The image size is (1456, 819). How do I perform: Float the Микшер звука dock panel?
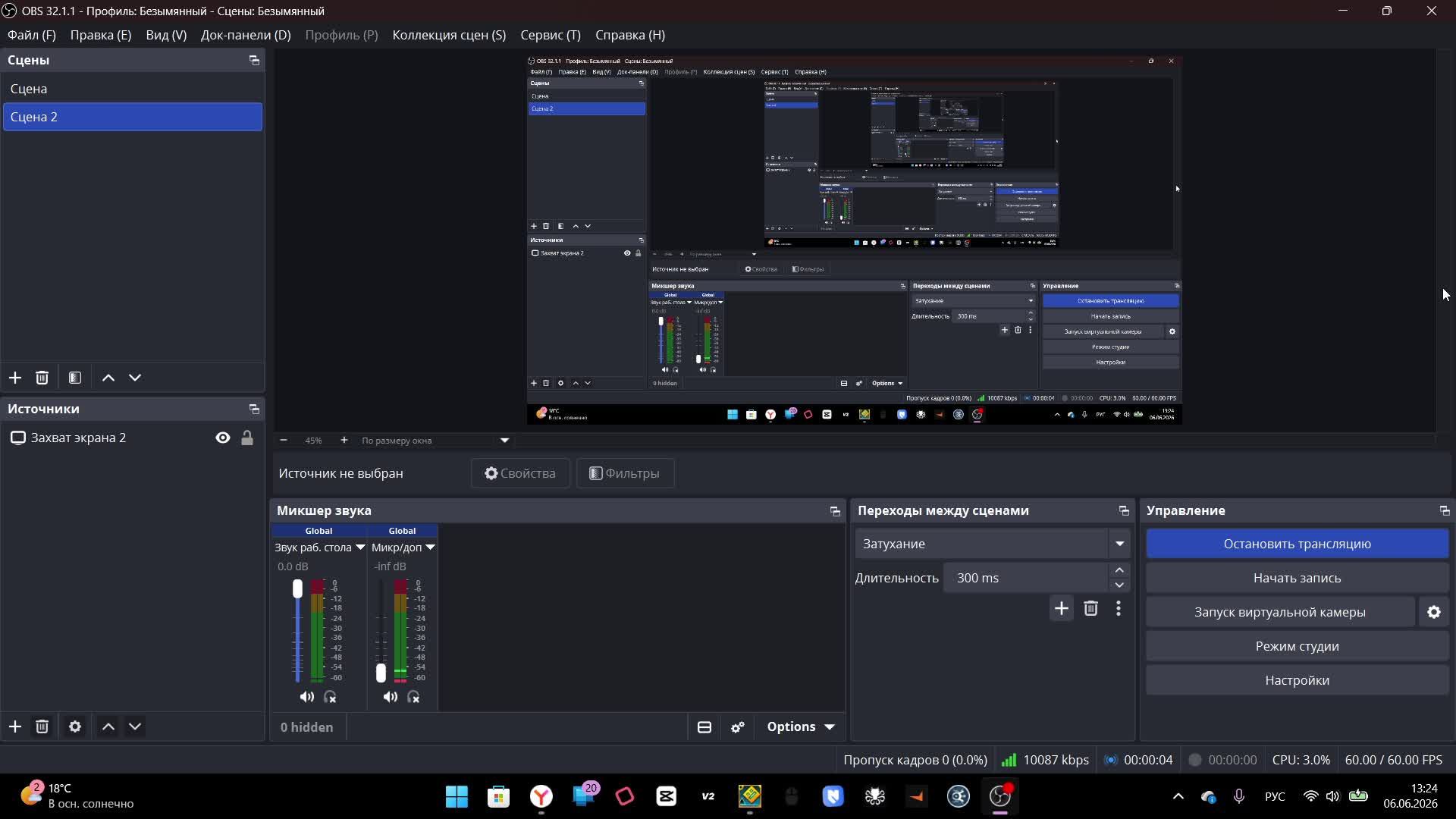coord(835,511)
